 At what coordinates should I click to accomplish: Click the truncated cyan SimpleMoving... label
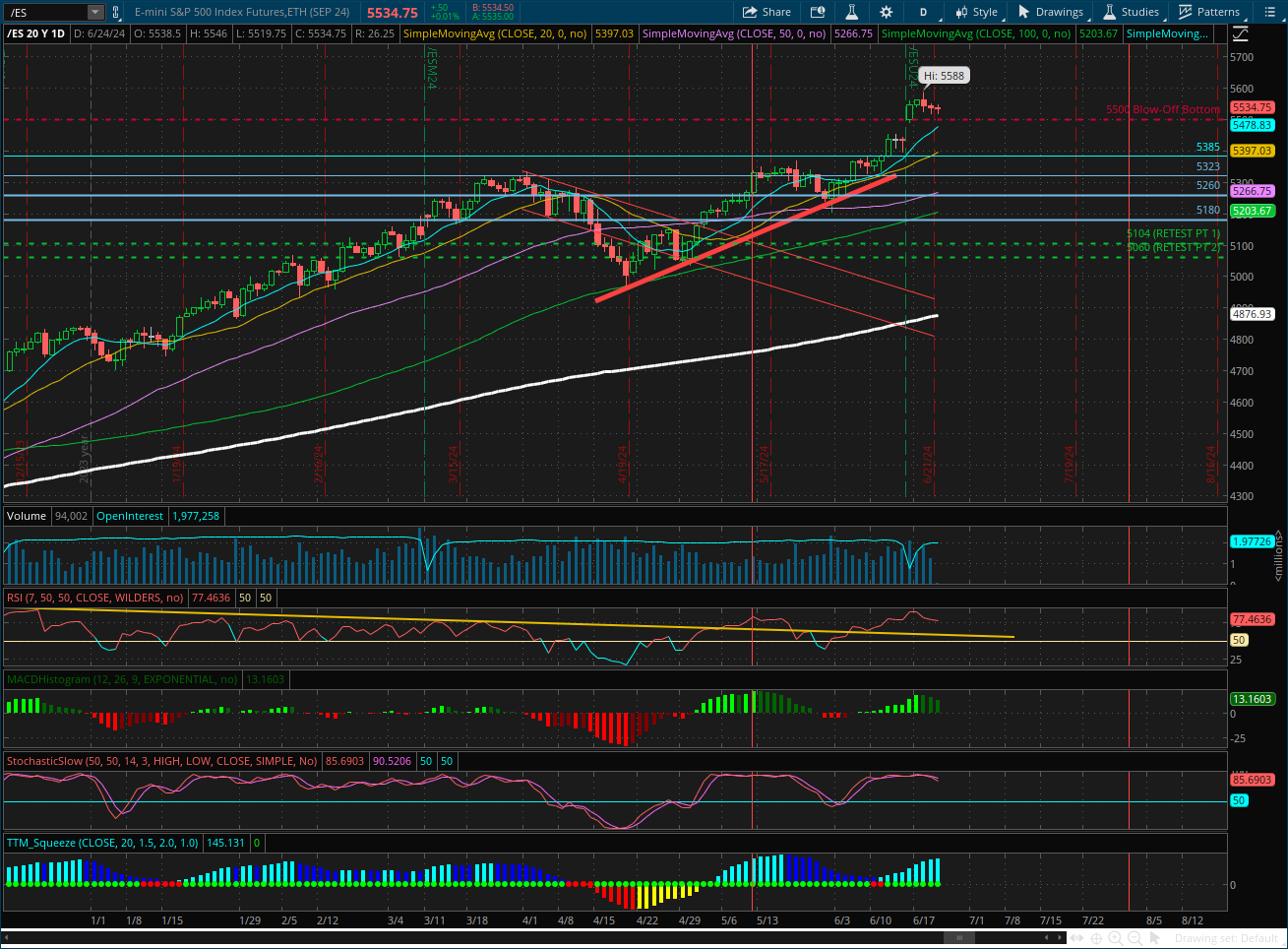click(x=1167, y=33)
